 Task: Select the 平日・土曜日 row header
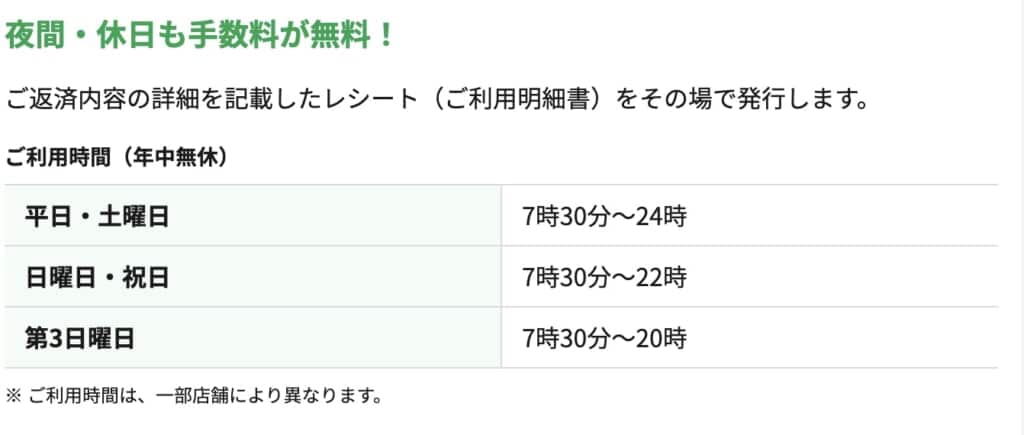coord(253,216)
